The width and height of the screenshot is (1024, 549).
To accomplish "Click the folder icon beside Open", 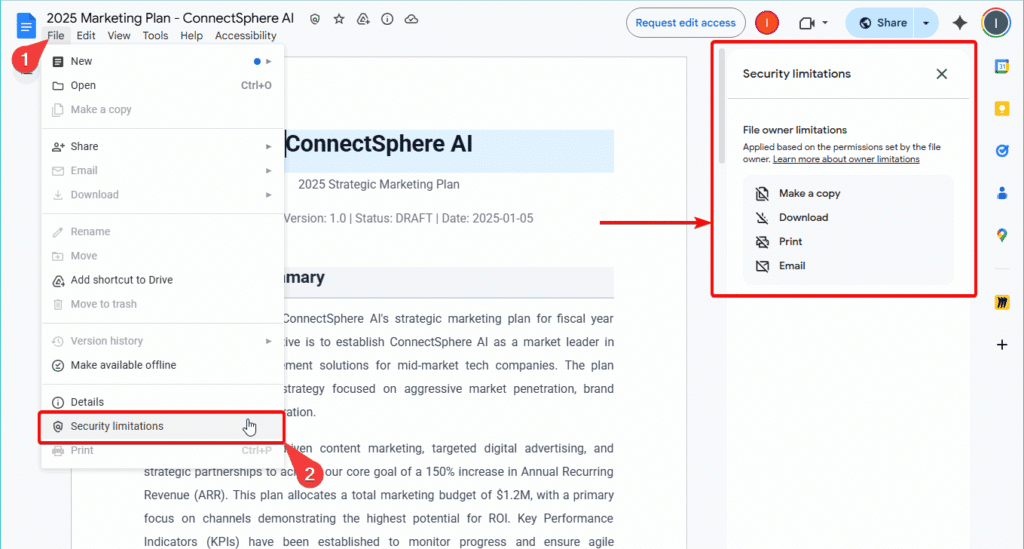I will click(x=58, y=86).
